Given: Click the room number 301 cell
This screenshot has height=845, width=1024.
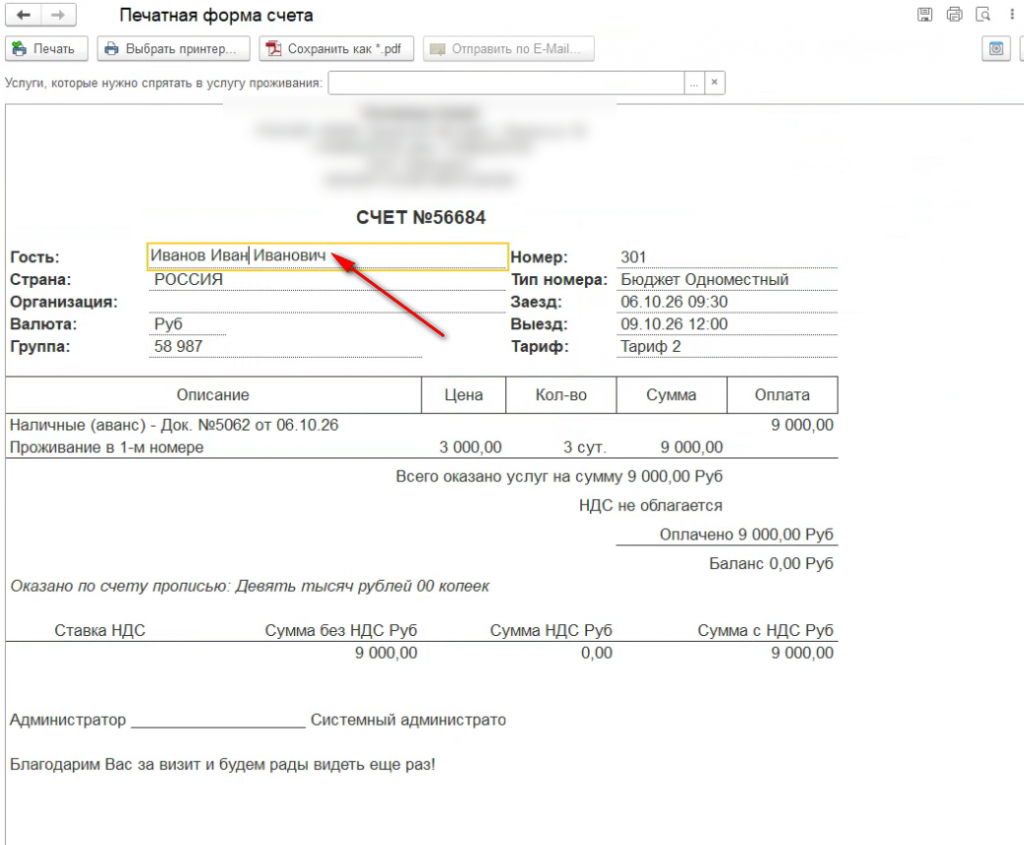Looking at the screenshot, I should pyautogui.click(x=727, y=257).
